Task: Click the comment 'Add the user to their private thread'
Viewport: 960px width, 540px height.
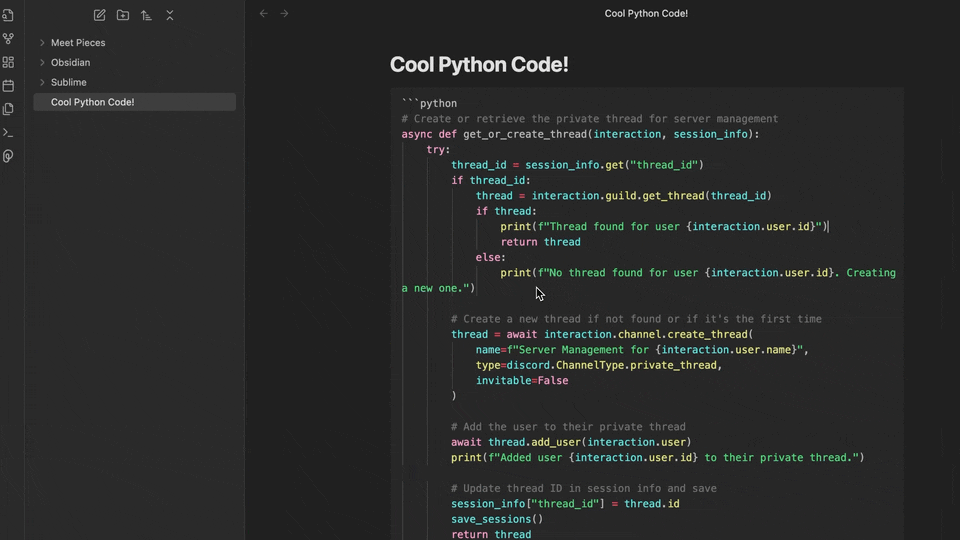Action: [568, 427]
